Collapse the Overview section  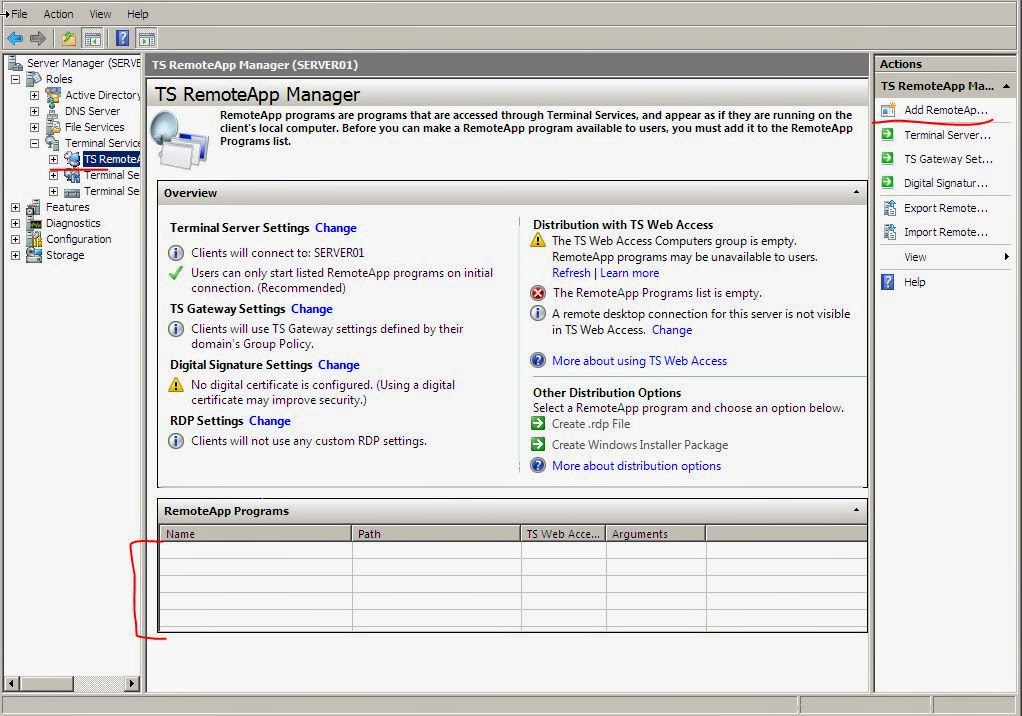(856, 192)
